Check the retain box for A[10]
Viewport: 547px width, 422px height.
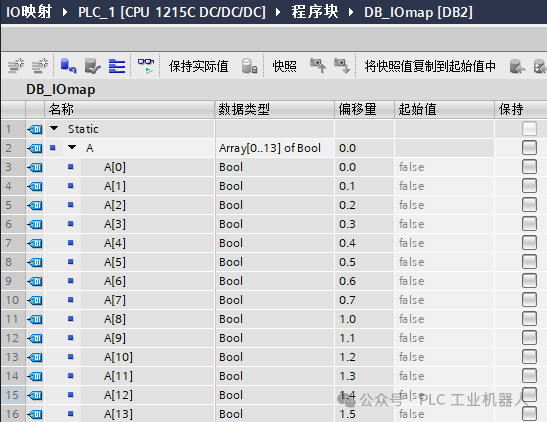tap(529, 357)
